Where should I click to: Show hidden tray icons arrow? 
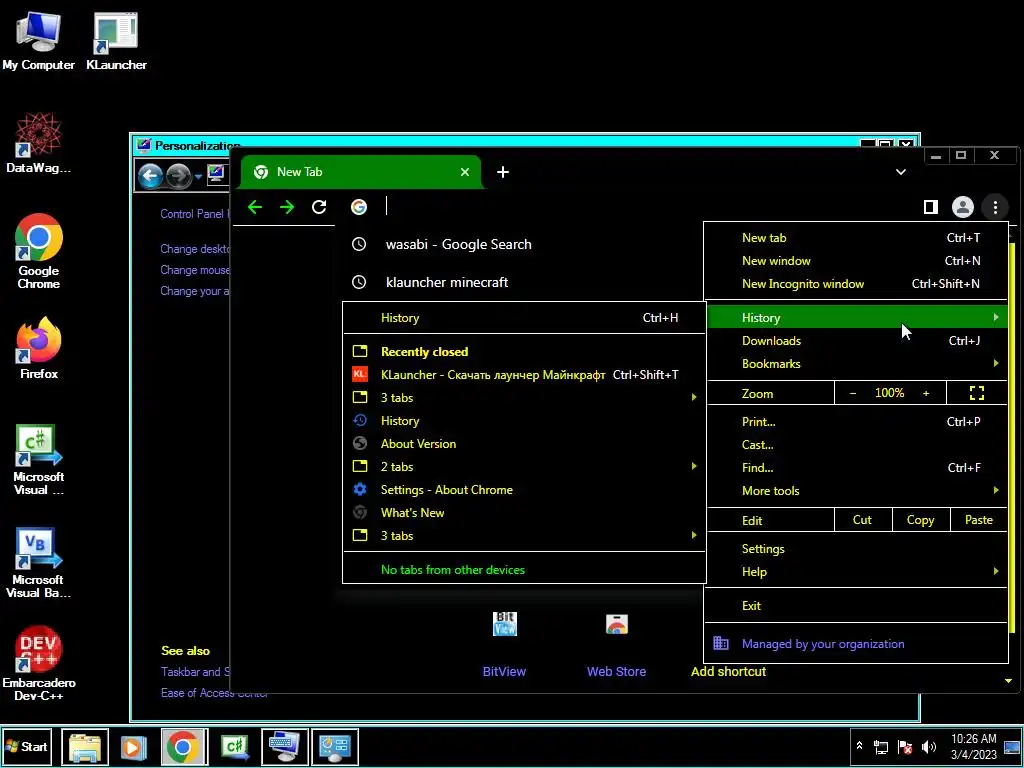coord(859,746)
